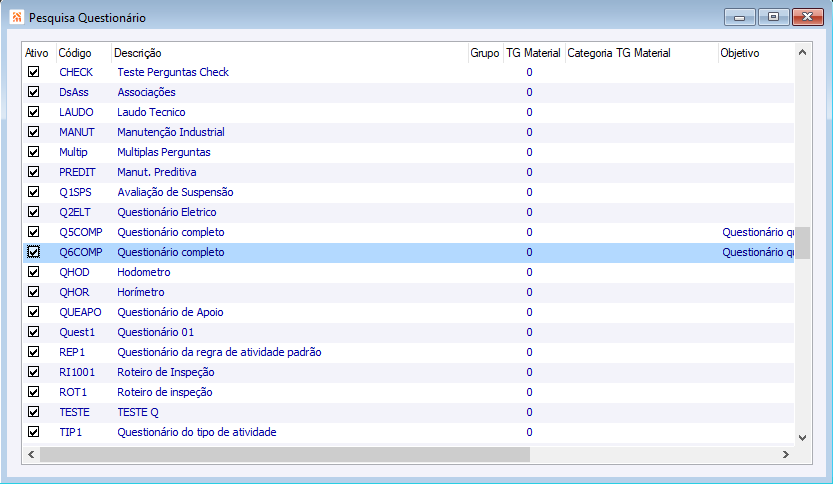This screenshot has width=833, height=484.
Task: Select code CHECK
Action: [x=76, y=72]
